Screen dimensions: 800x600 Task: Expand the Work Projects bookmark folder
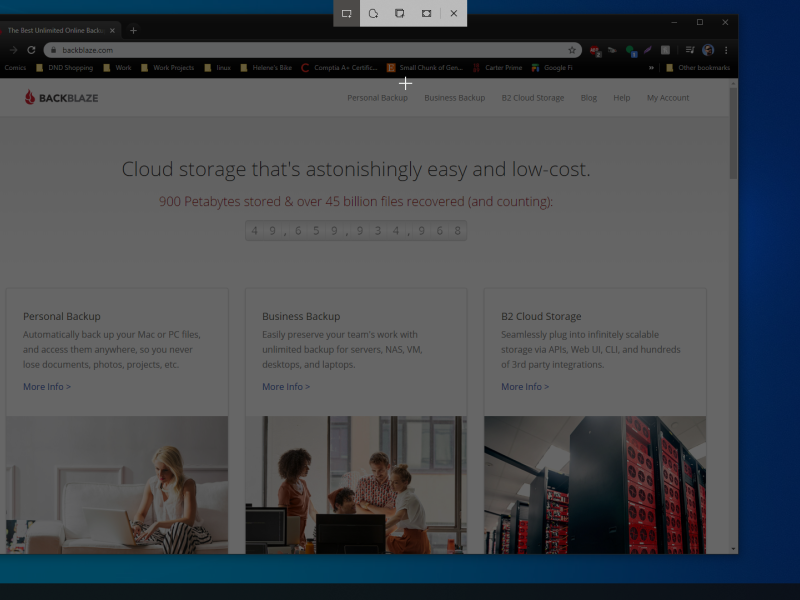167,68
